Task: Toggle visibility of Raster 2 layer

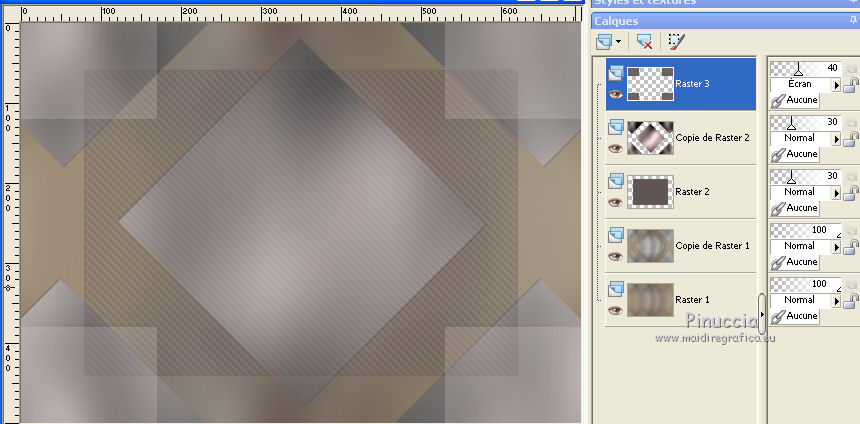Action: pos(615,202)
